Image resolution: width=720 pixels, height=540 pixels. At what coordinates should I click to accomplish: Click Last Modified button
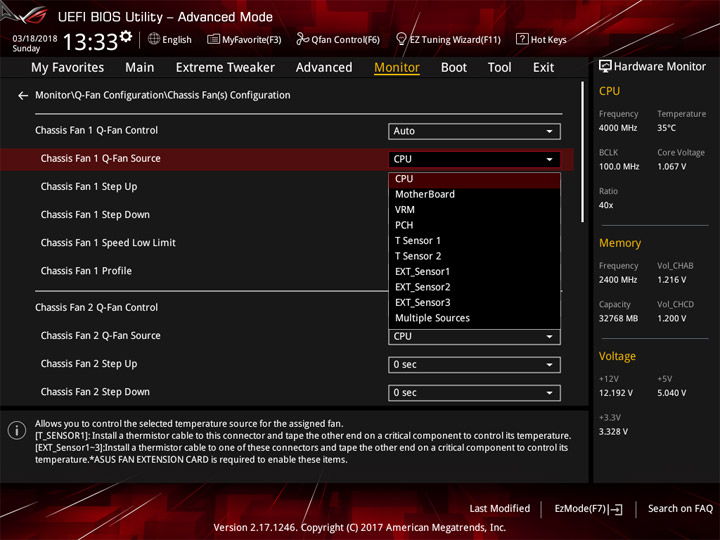[500, 509]
